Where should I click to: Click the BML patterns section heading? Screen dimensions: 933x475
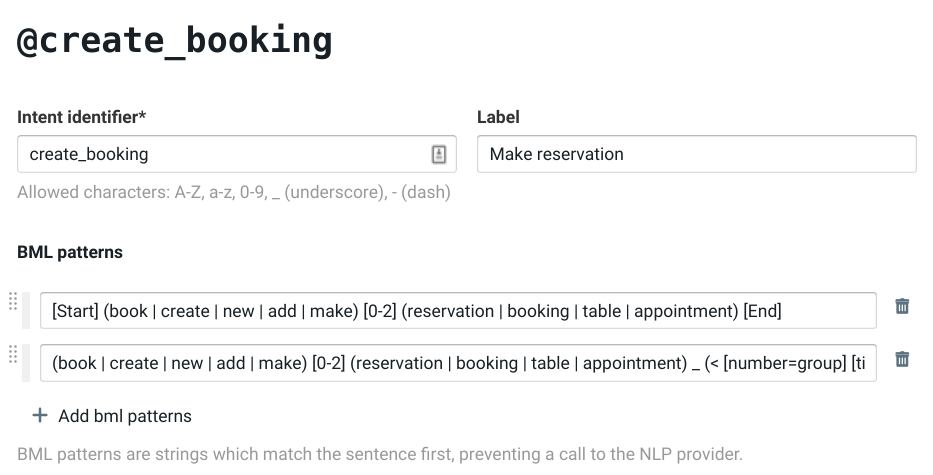(x=70, y=252)
